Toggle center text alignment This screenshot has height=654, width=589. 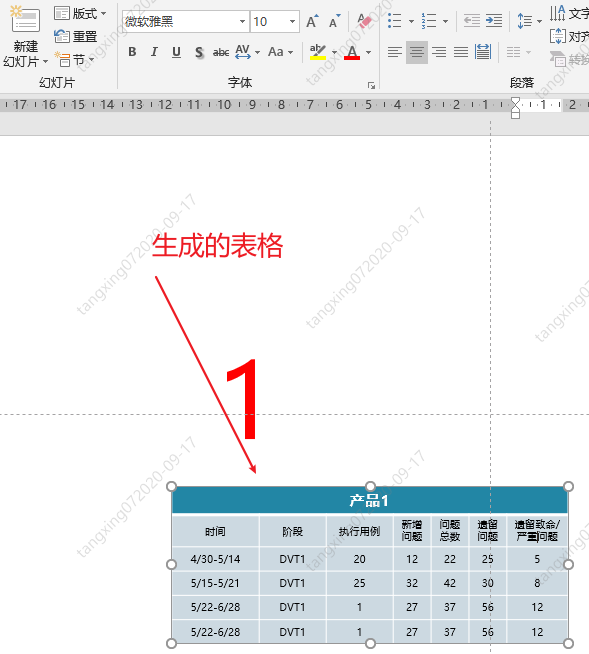coord(417,52)
